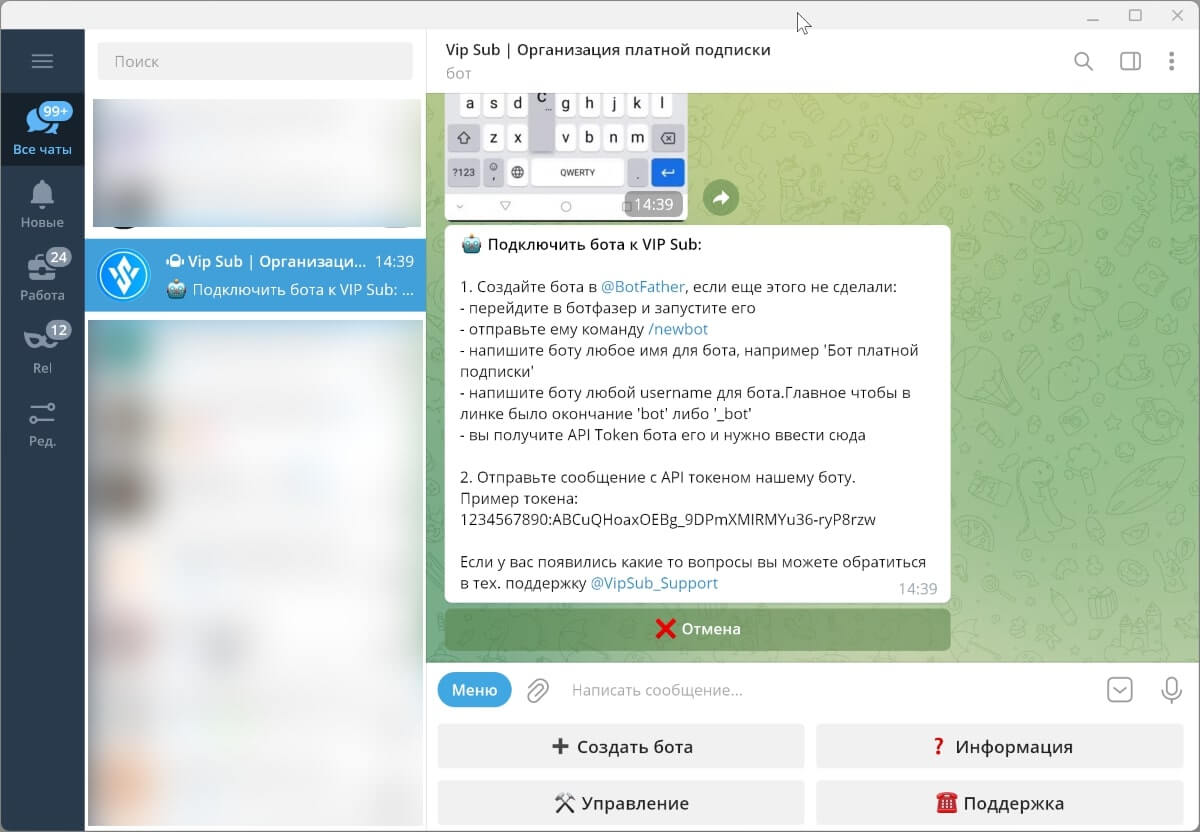
Task: Switch to the 'Работа' folder
Action: [x=42, y=276]
